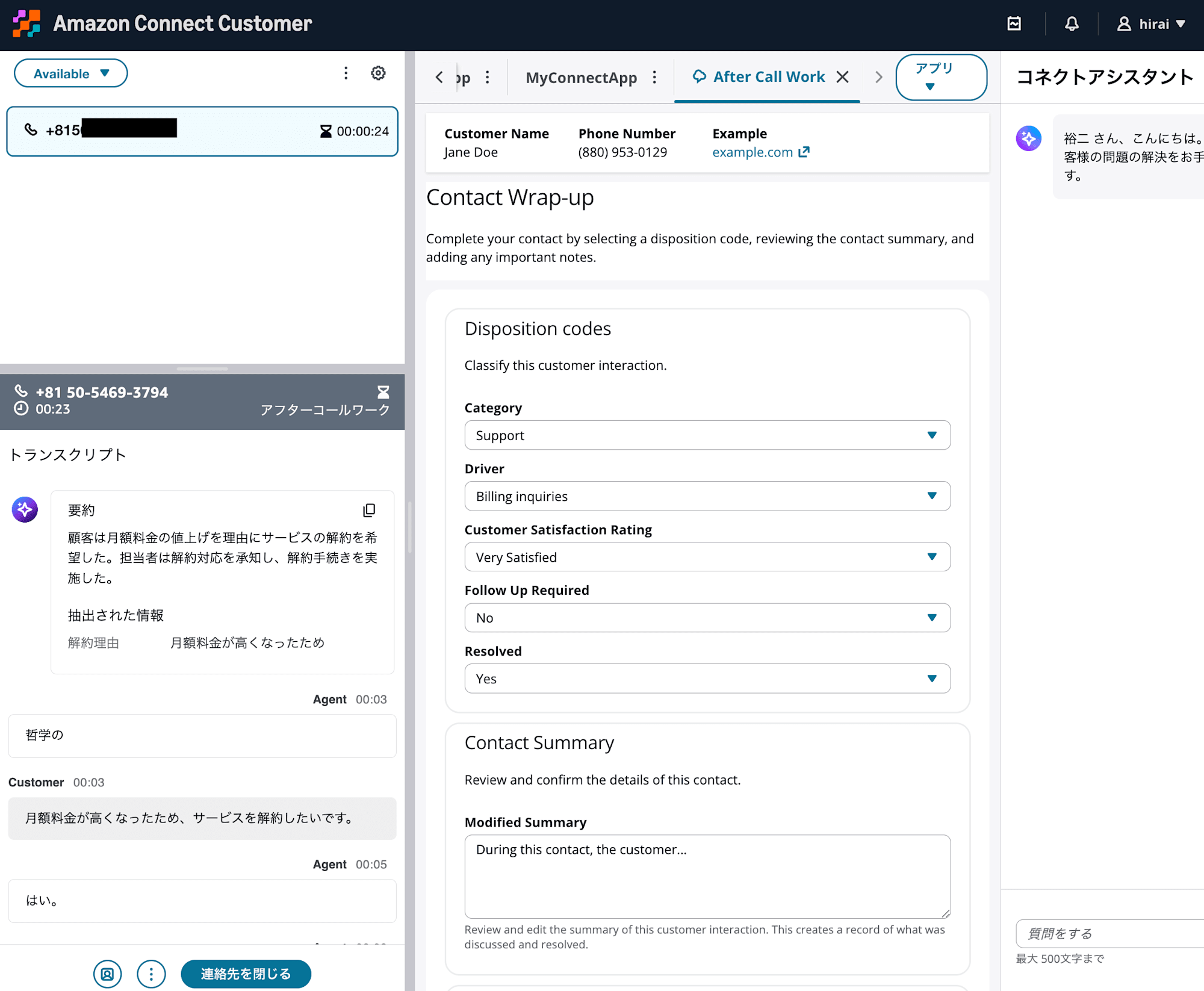The width and height of the screenshot is (1204, 991).
Task: Click the phone icon in +81 50-5469-3794 header
Action: 21,391
